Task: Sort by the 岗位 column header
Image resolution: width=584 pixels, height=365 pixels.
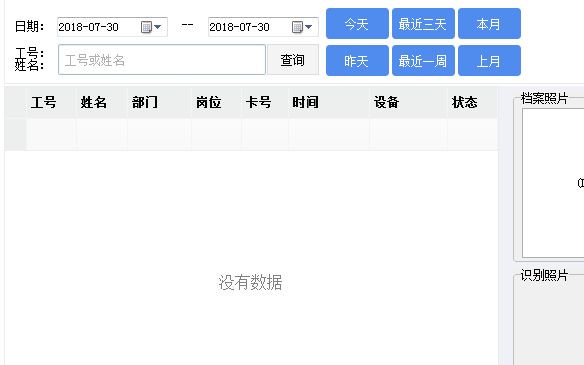Action: pyautogui.click(x=217, y=102)
